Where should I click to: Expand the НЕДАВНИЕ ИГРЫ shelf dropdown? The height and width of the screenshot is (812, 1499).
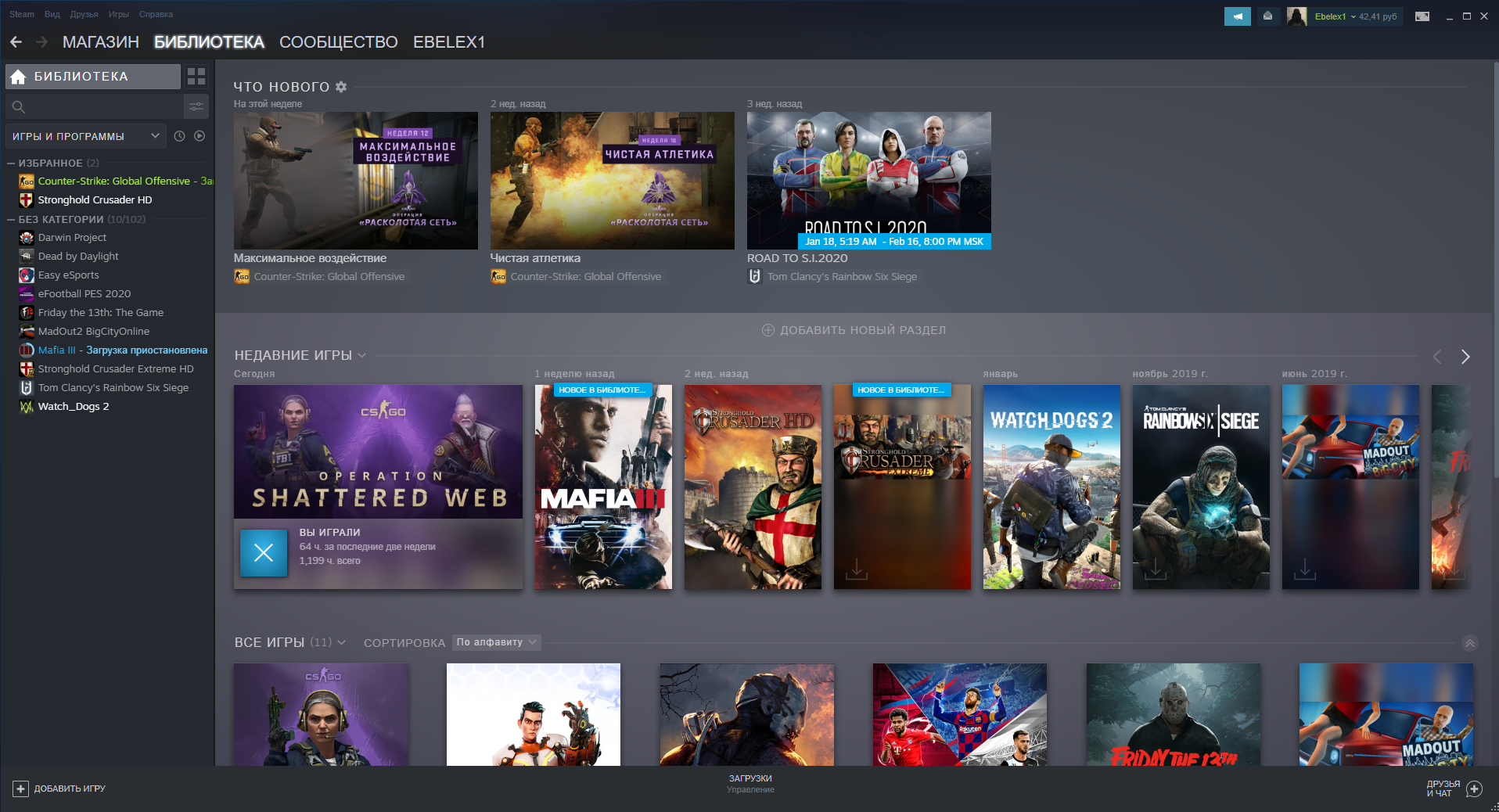click(x=362, y=355)
